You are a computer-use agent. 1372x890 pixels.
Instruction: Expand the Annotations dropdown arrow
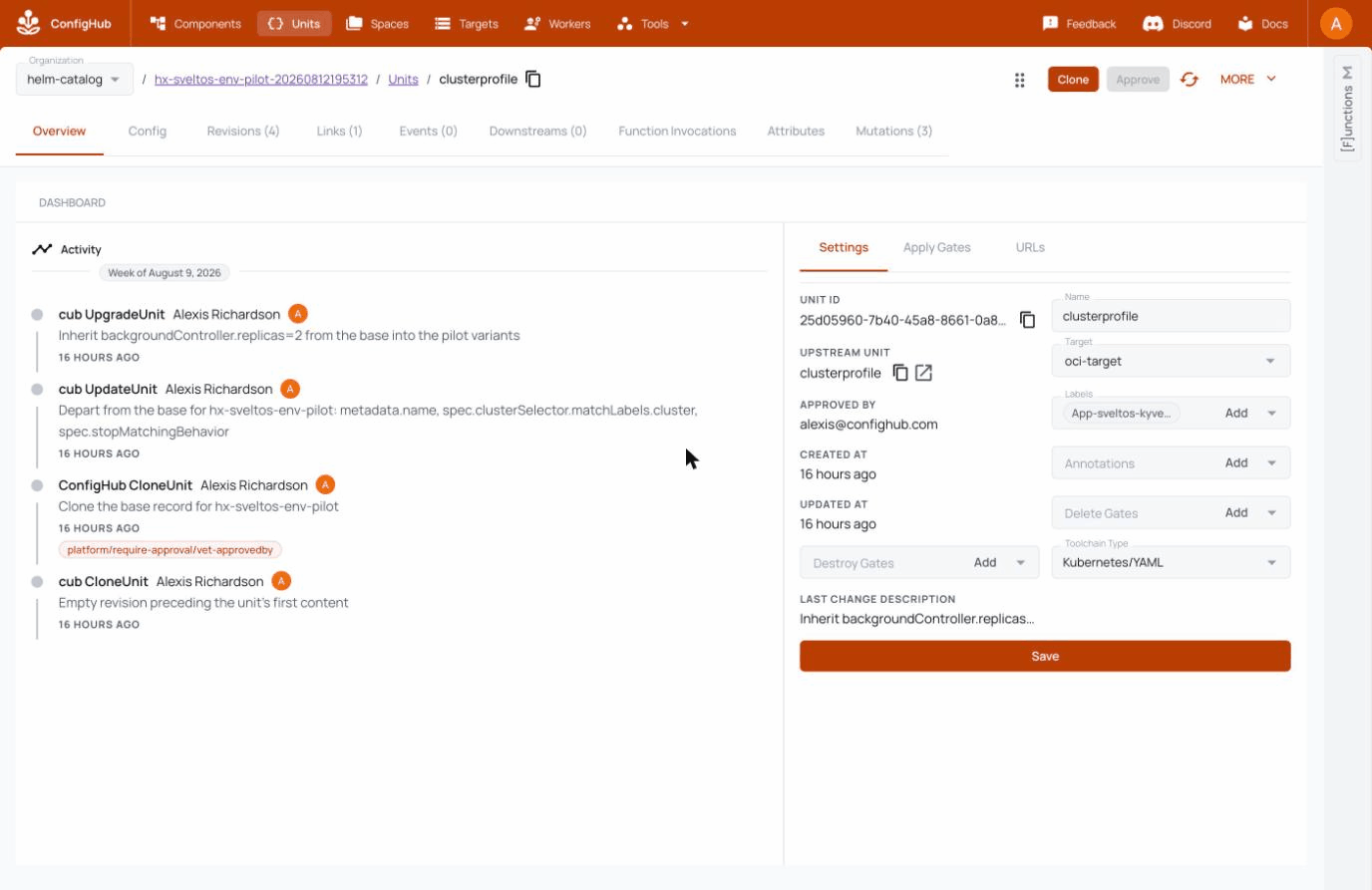(x=1271, y=463)
